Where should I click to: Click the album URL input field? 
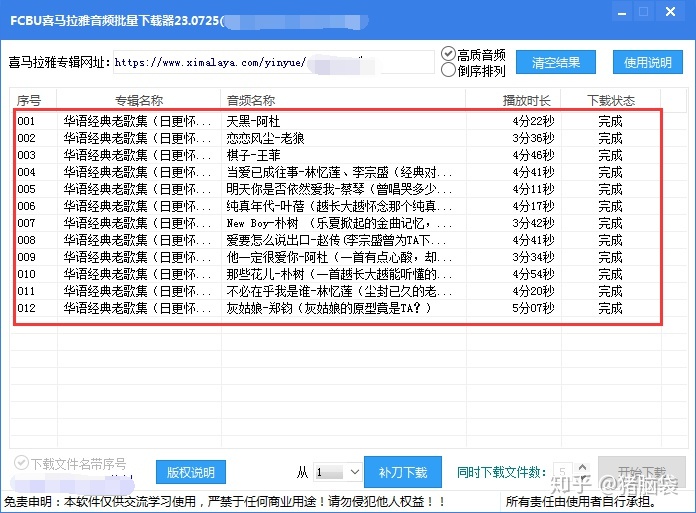[x=273, y=62]
